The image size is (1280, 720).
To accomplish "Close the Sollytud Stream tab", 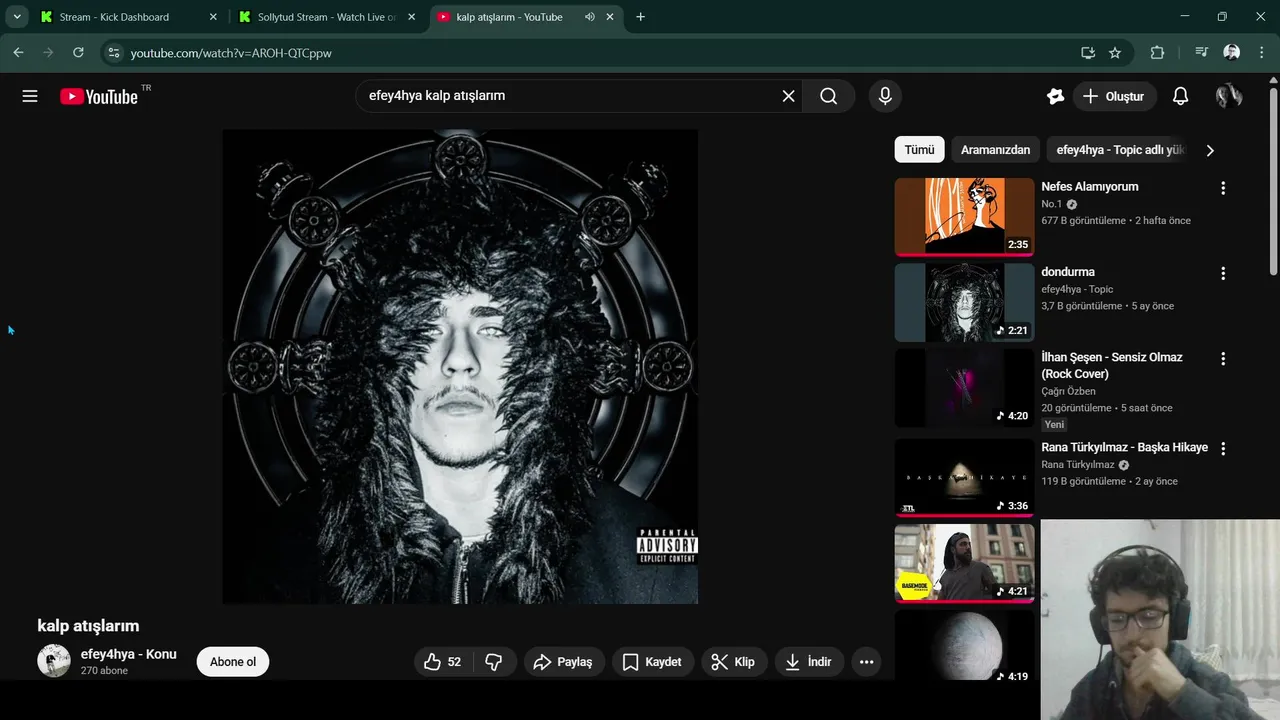I will click(x=413, y=17).
